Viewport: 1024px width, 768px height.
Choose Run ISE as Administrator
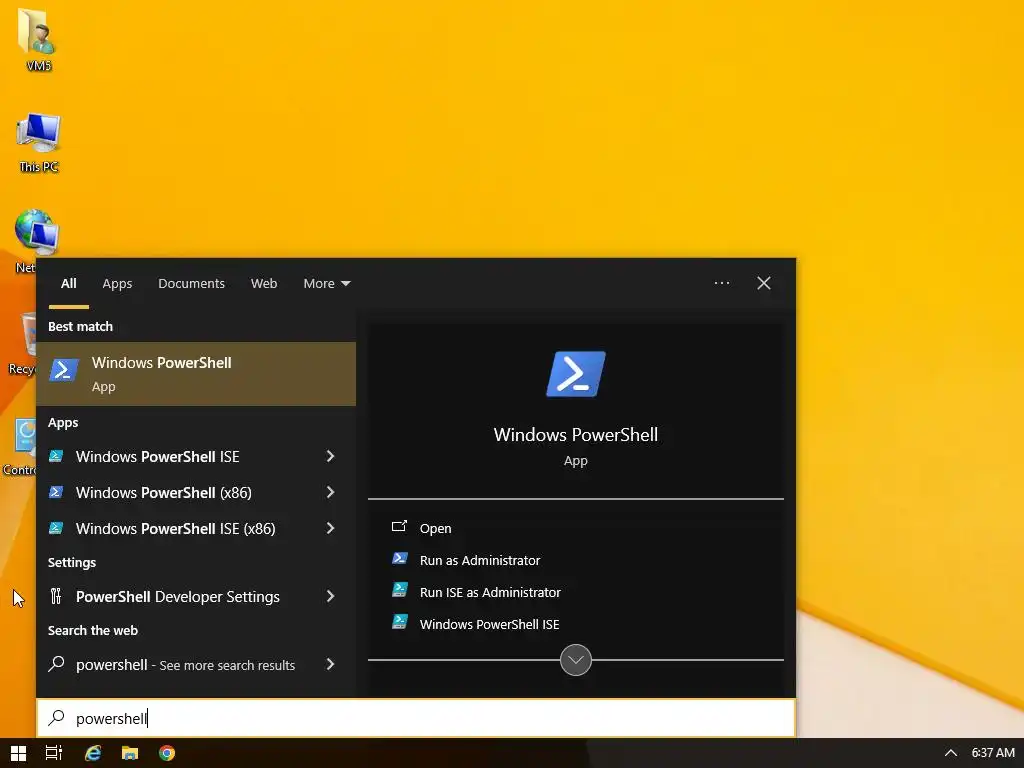click(490, 592)
